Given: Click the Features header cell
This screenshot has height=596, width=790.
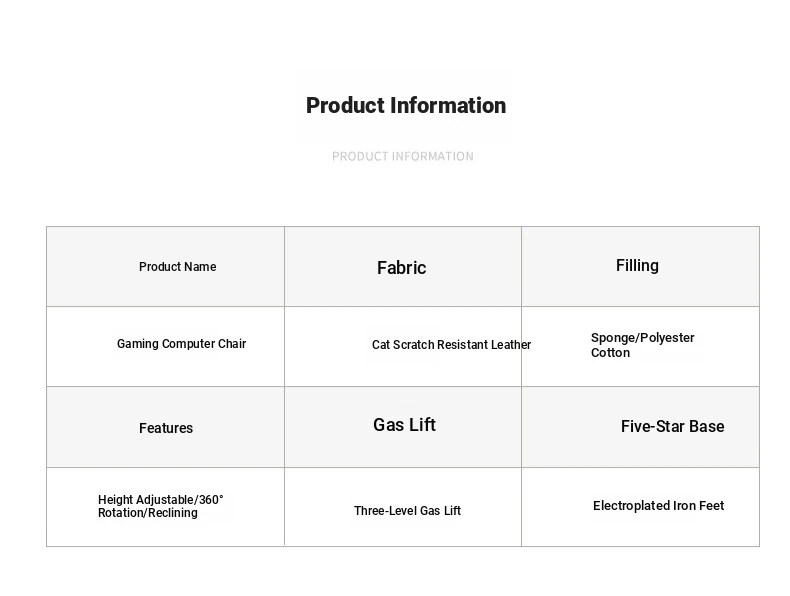Looking at the screenshot, I should click(165, 427).
